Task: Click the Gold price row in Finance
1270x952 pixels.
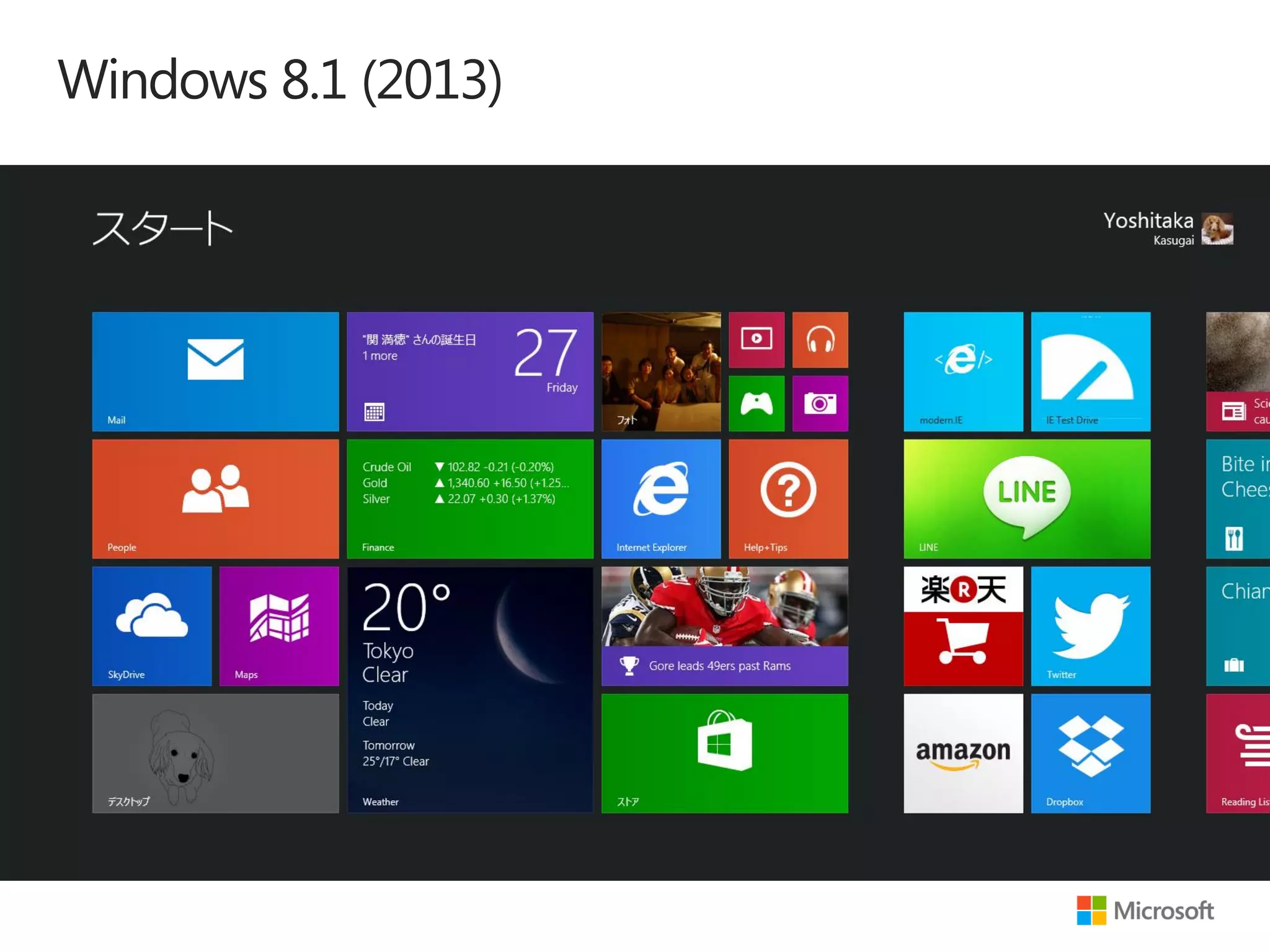Action: [x=465, y=483]
